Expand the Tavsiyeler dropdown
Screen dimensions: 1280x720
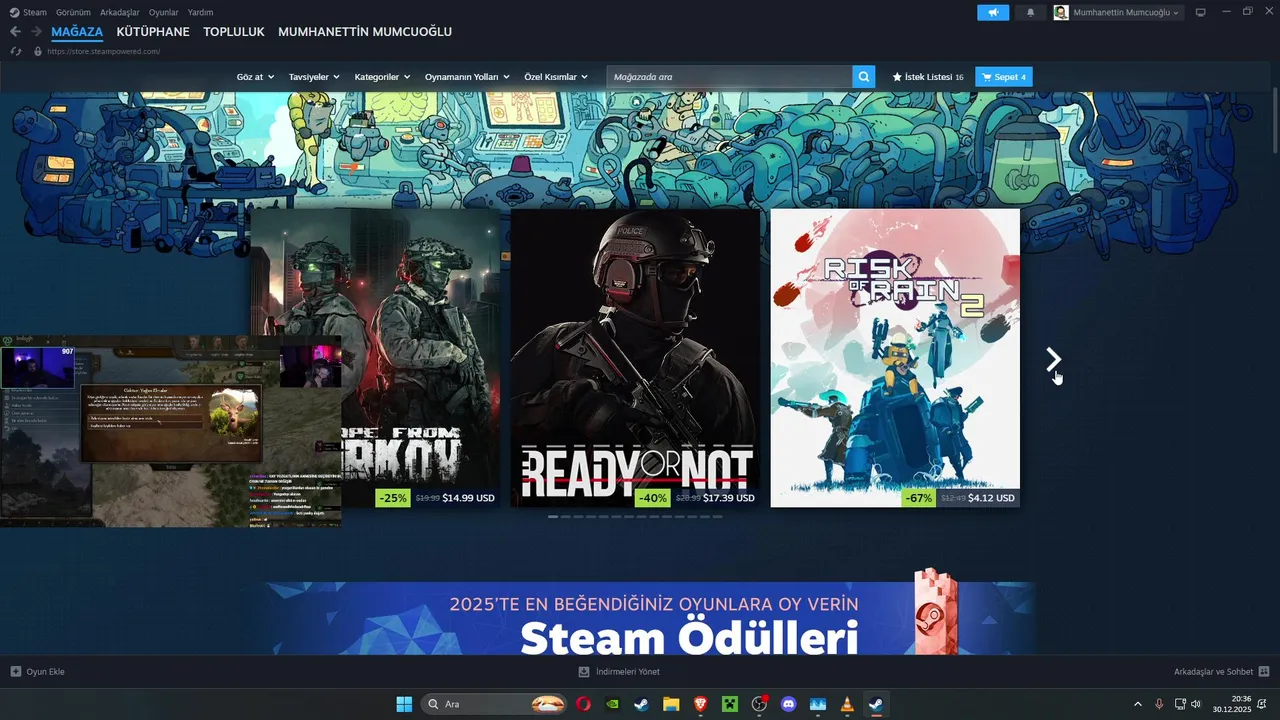coord(314,77)
